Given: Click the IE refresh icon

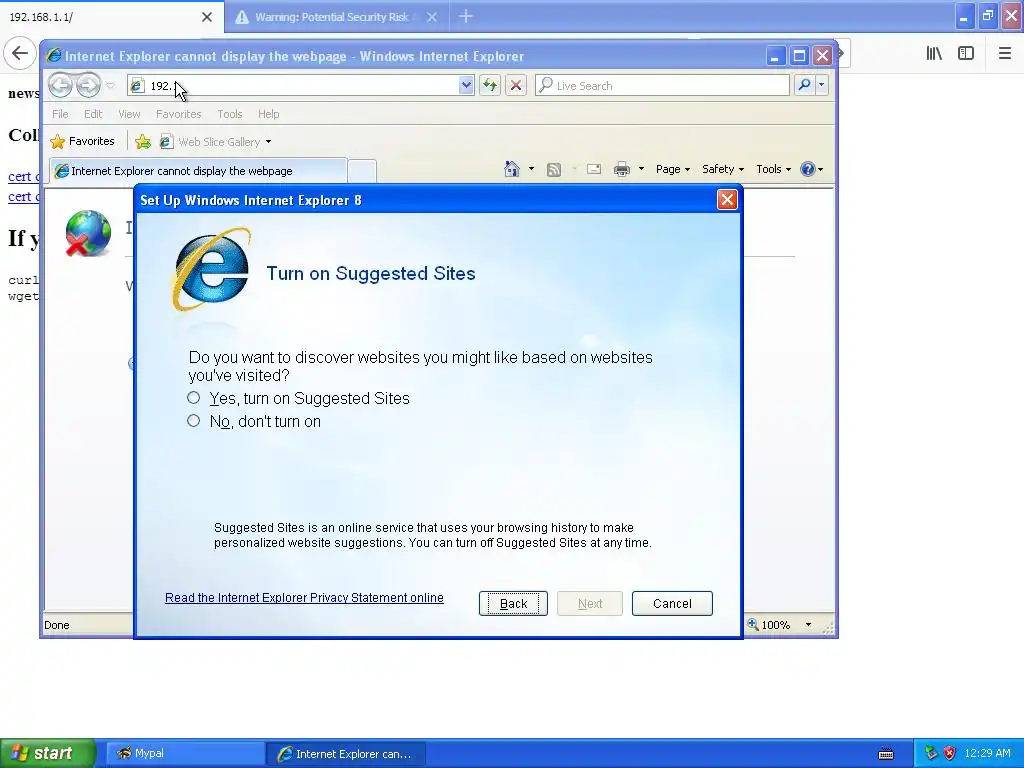Looking at the screenshot, I should [x=490, y=85].
